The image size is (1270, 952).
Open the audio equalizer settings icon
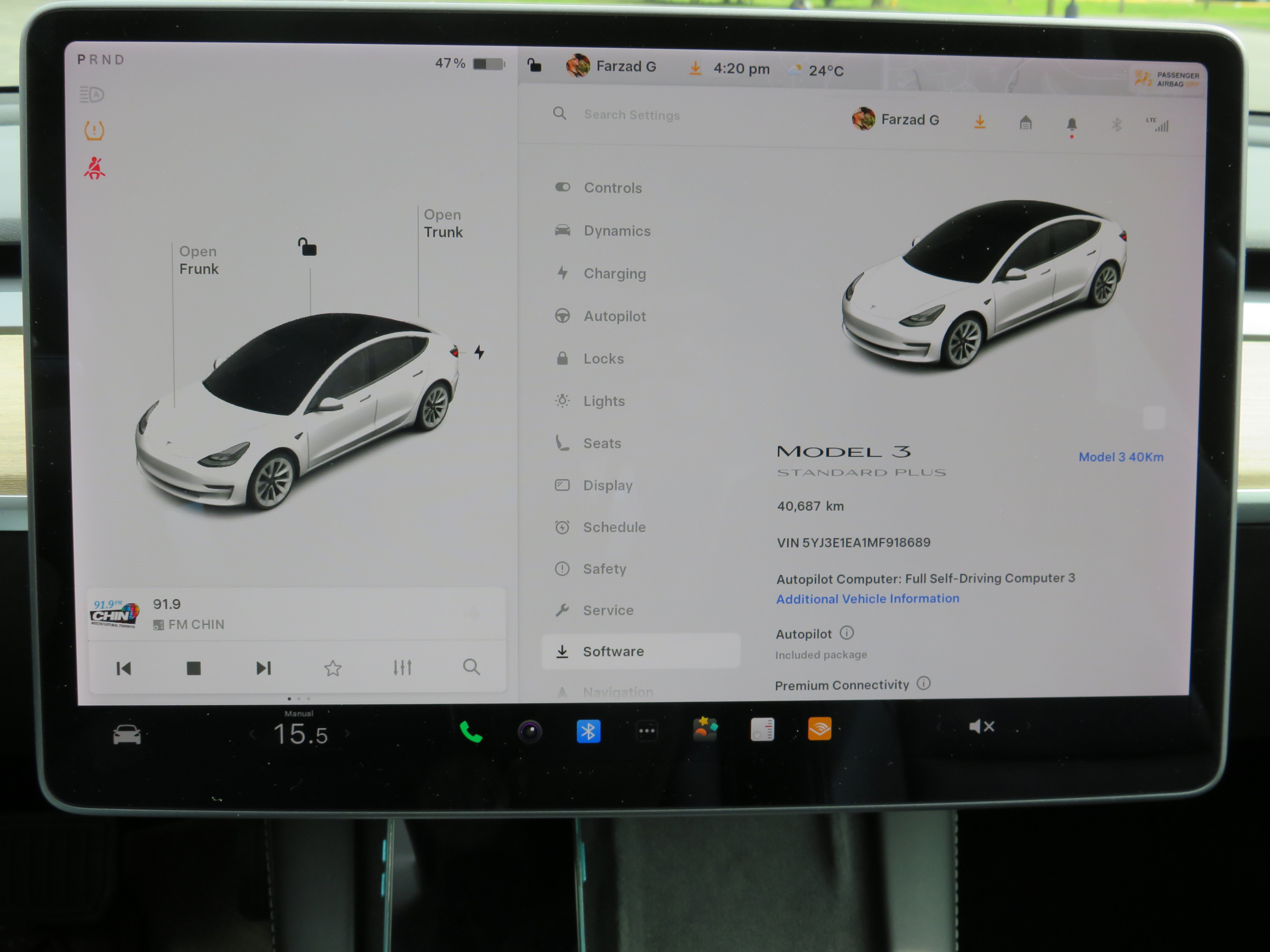pyautogui.click(x=402, y=667)
